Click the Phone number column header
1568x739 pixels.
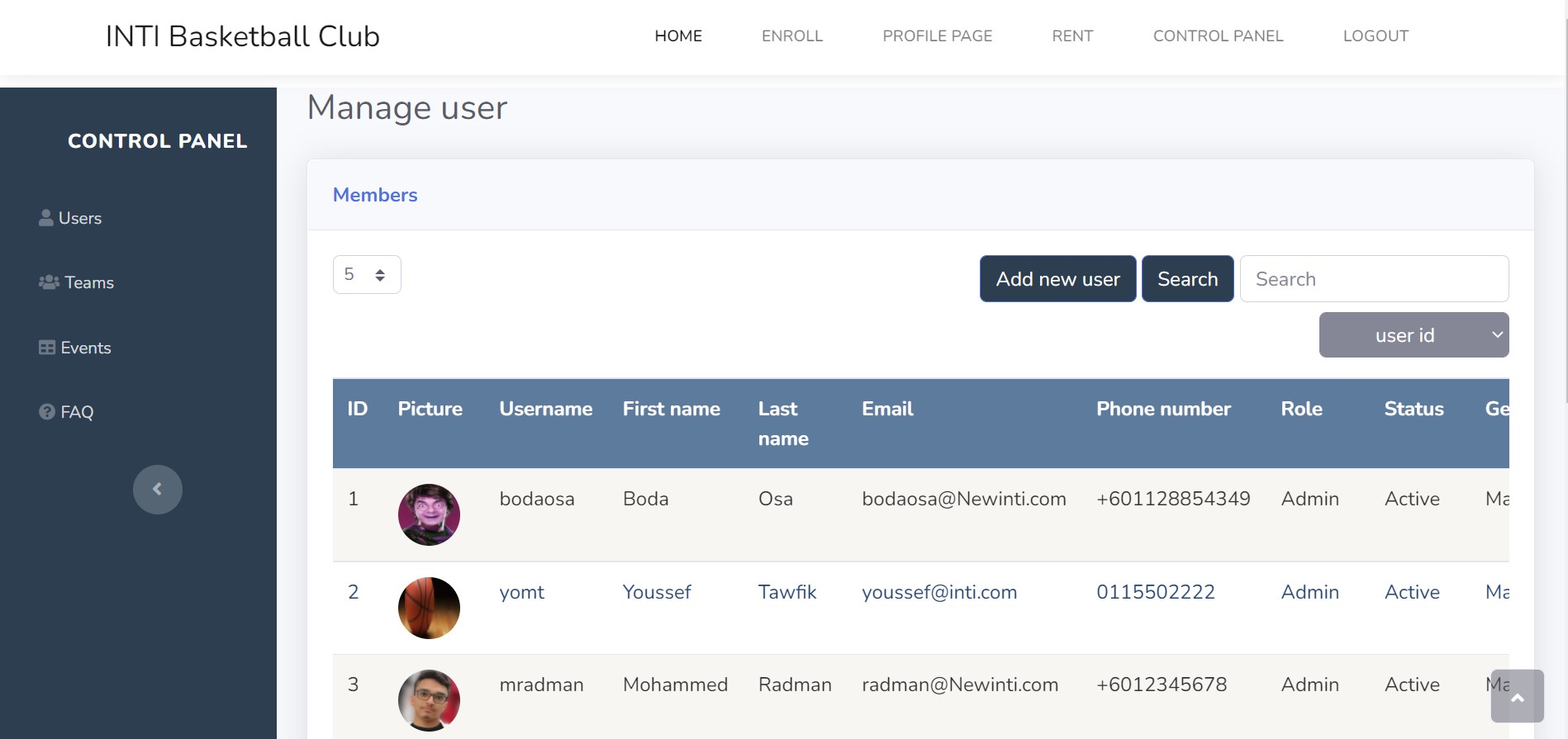(x=1163, y=409)
